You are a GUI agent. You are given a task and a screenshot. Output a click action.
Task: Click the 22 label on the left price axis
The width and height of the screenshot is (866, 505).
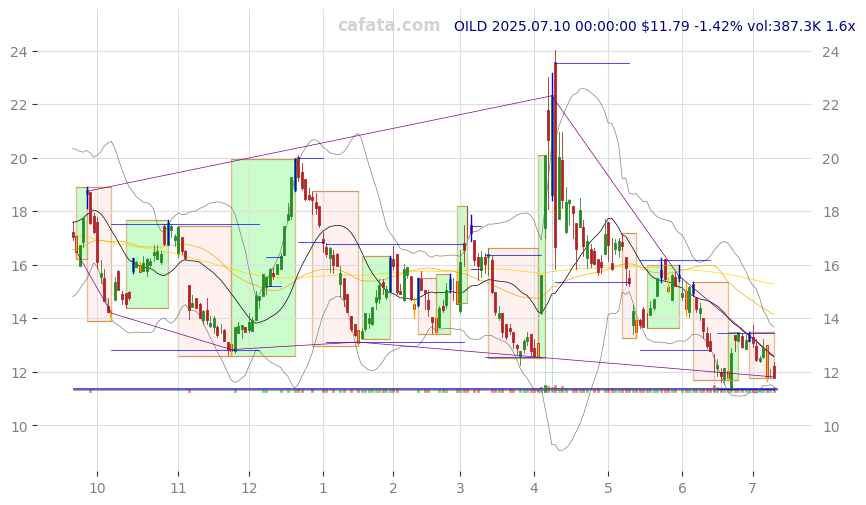(x=18, y=105)
